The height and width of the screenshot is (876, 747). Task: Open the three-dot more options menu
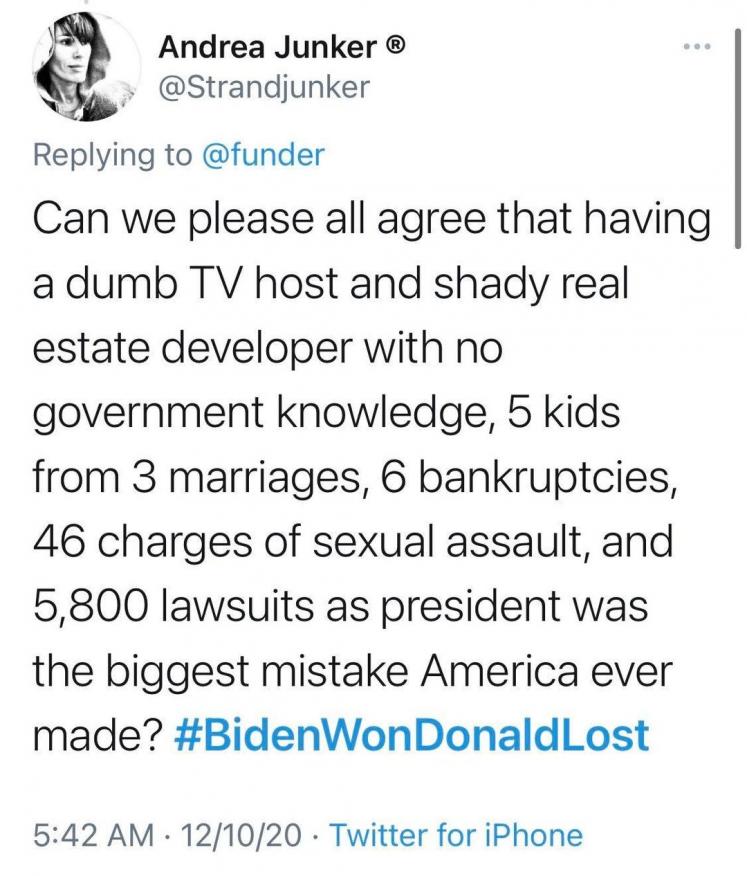click(695, 49)
